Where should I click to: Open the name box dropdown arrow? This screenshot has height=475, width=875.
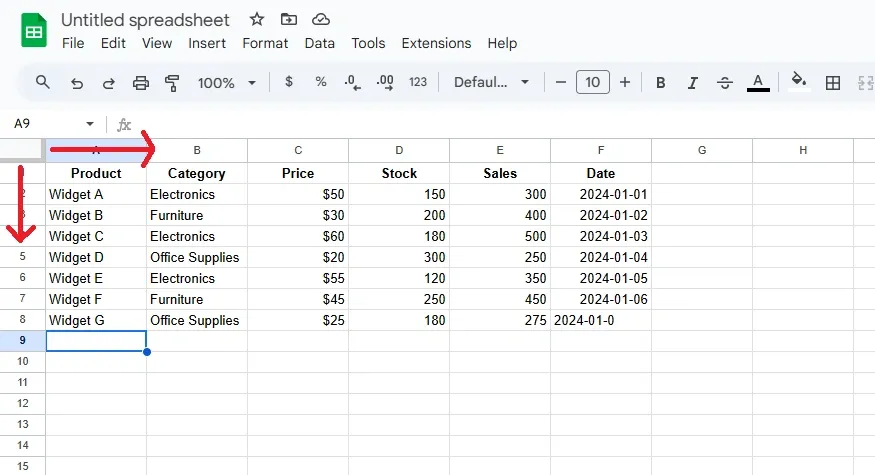pos(90,124)
